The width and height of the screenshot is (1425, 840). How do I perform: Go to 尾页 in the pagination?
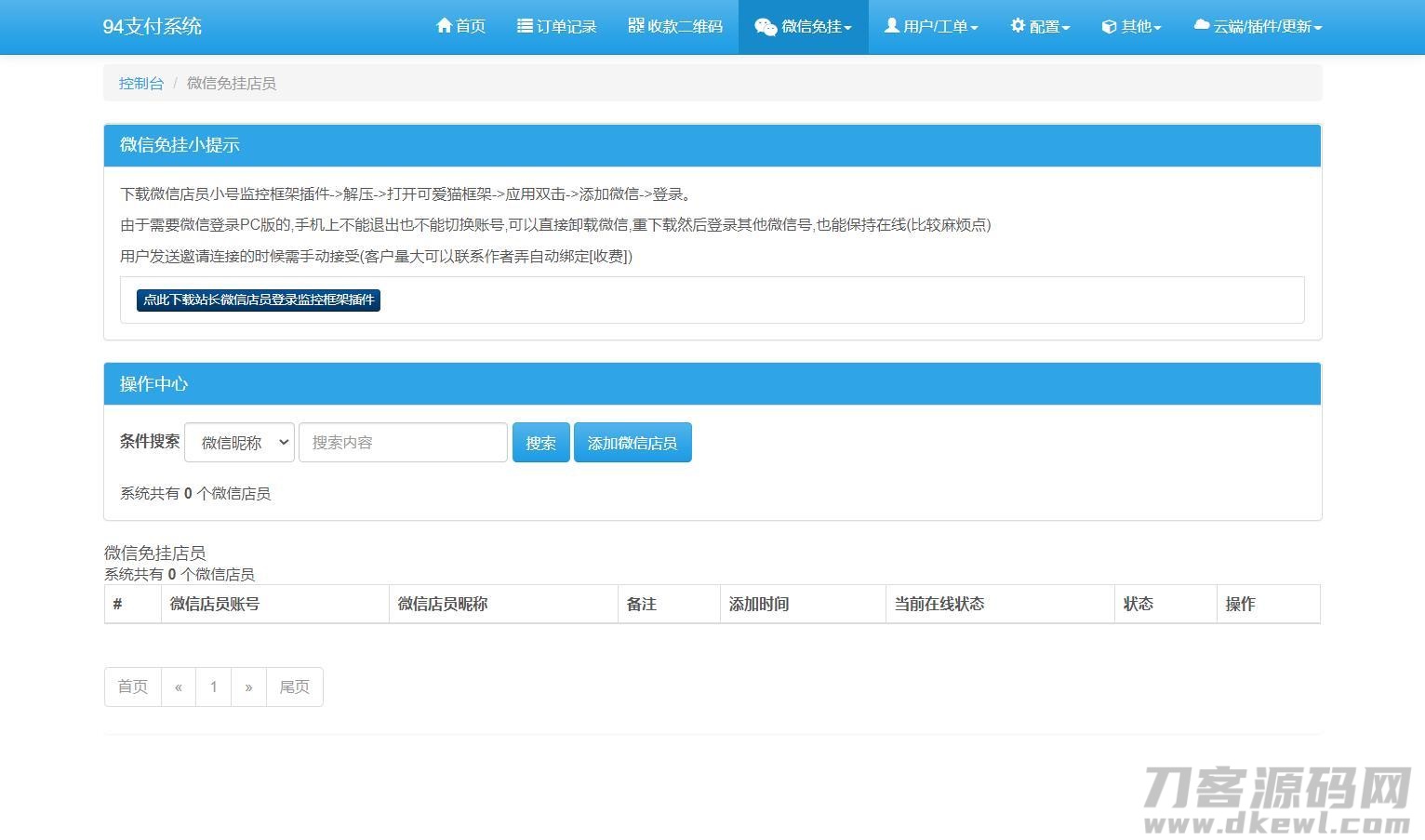point(294,687)
